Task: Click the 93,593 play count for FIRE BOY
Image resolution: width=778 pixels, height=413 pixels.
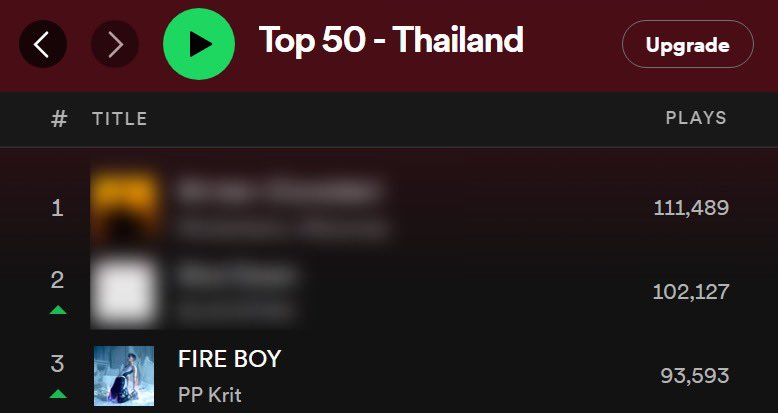Action: click(x=695, y=376)
